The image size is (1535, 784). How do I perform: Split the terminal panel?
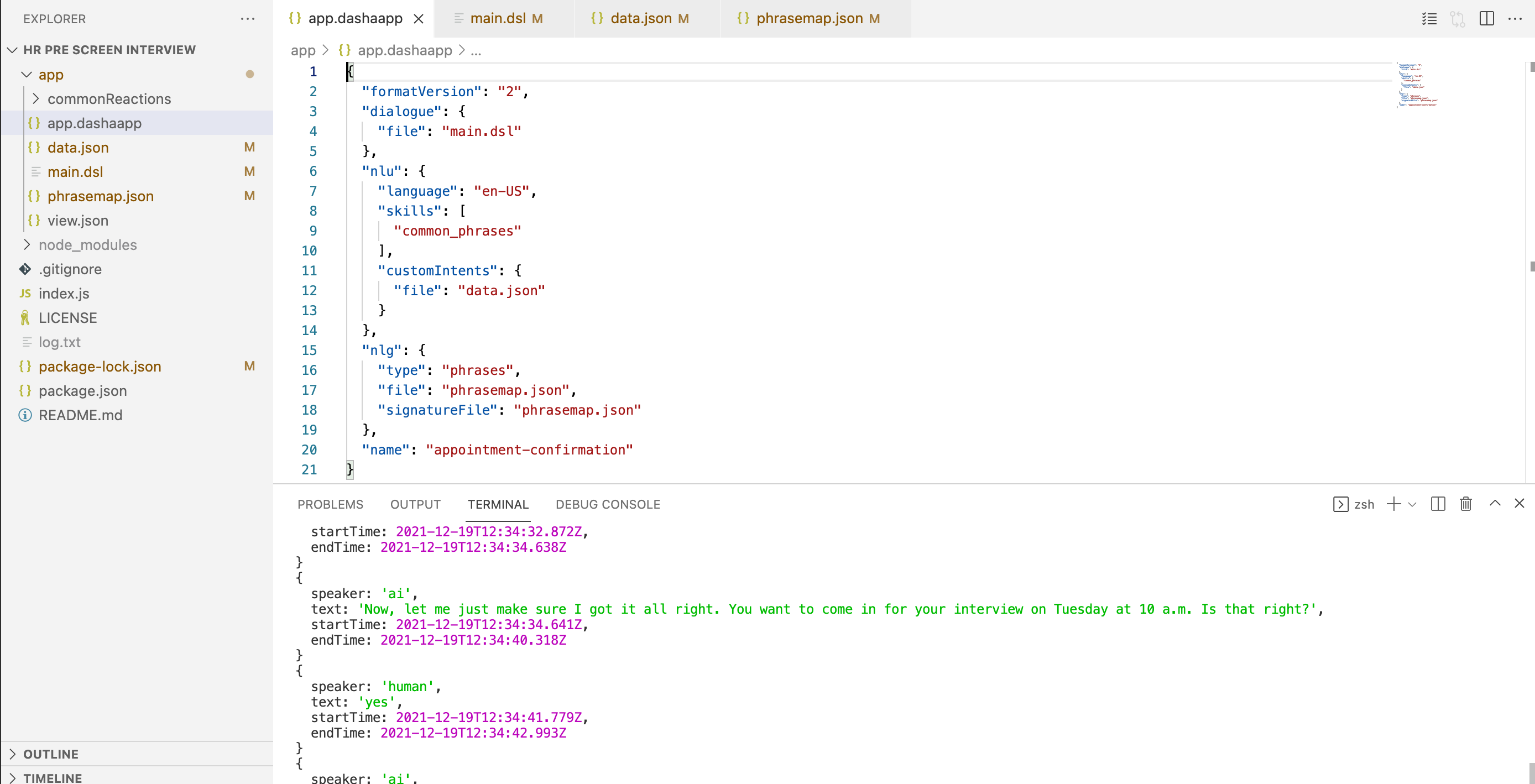[x=1437, y=504]
